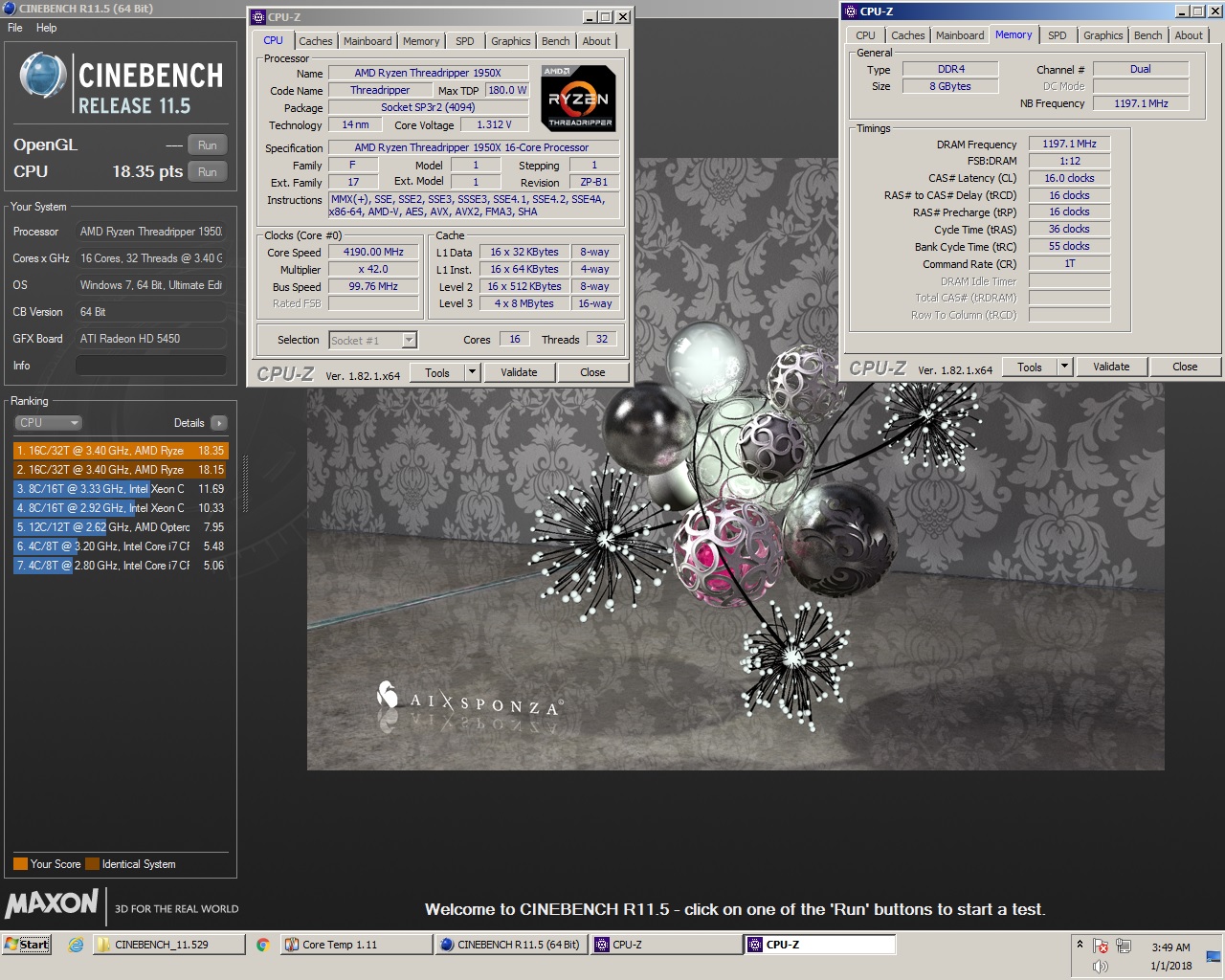
Task: Run the CPU test in CINEBENCH
Action: 207,172
